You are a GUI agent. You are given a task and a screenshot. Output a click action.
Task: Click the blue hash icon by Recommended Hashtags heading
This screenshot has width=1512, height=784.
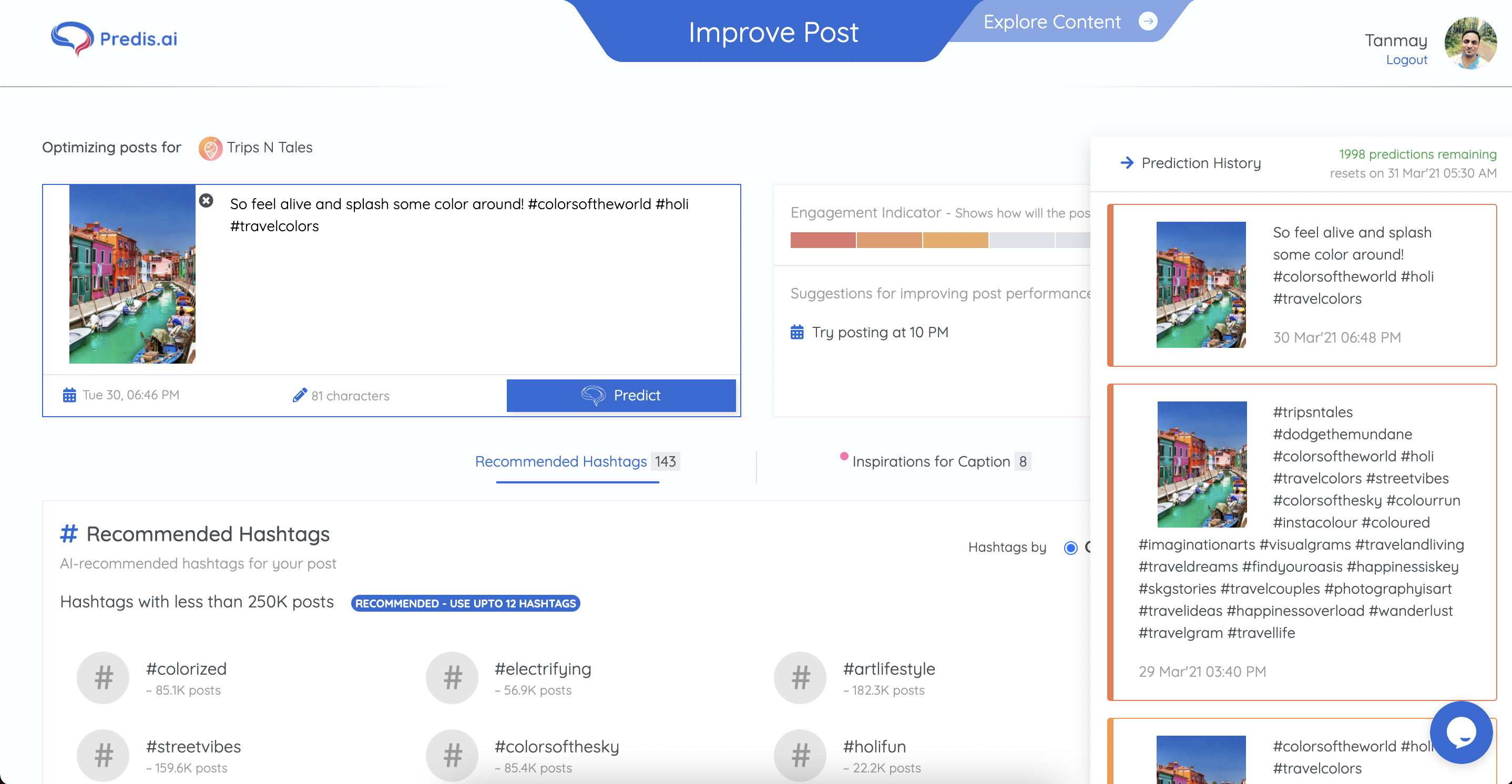[69, 534]
